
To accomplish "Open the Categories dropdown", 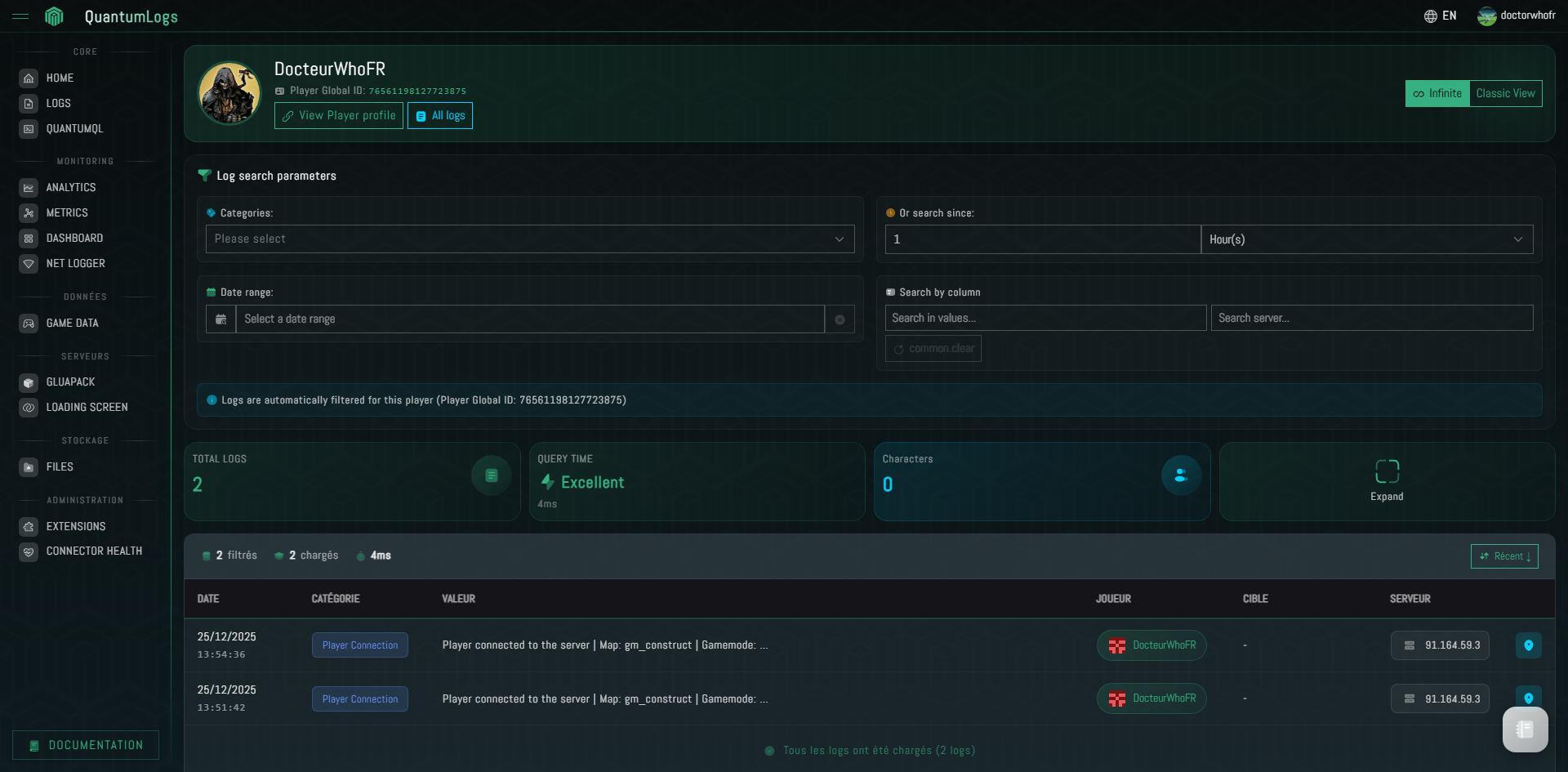I will click(x=530, y=239).
